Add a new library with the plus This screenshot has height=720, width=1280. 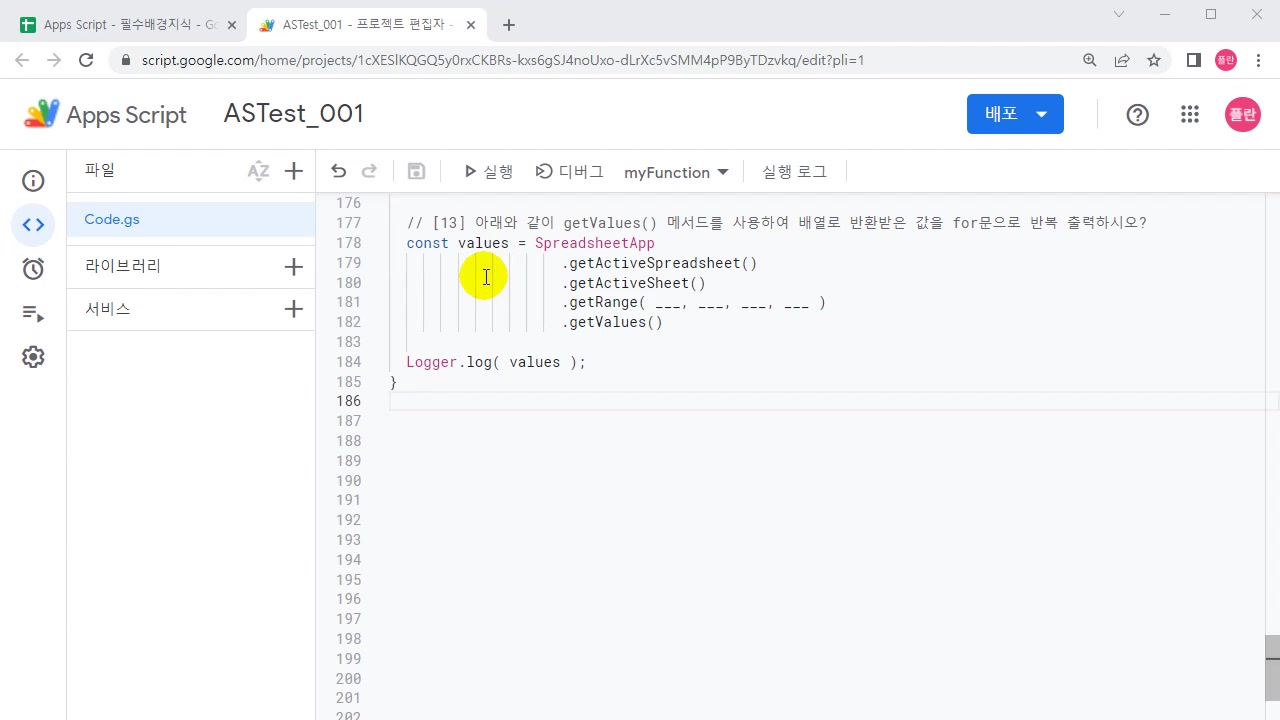coord(293,266)
